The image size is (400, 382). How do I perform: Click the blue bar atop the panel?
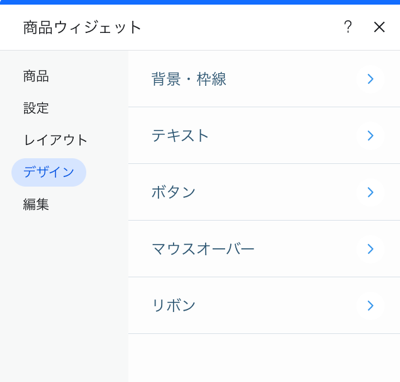[200, 2]
